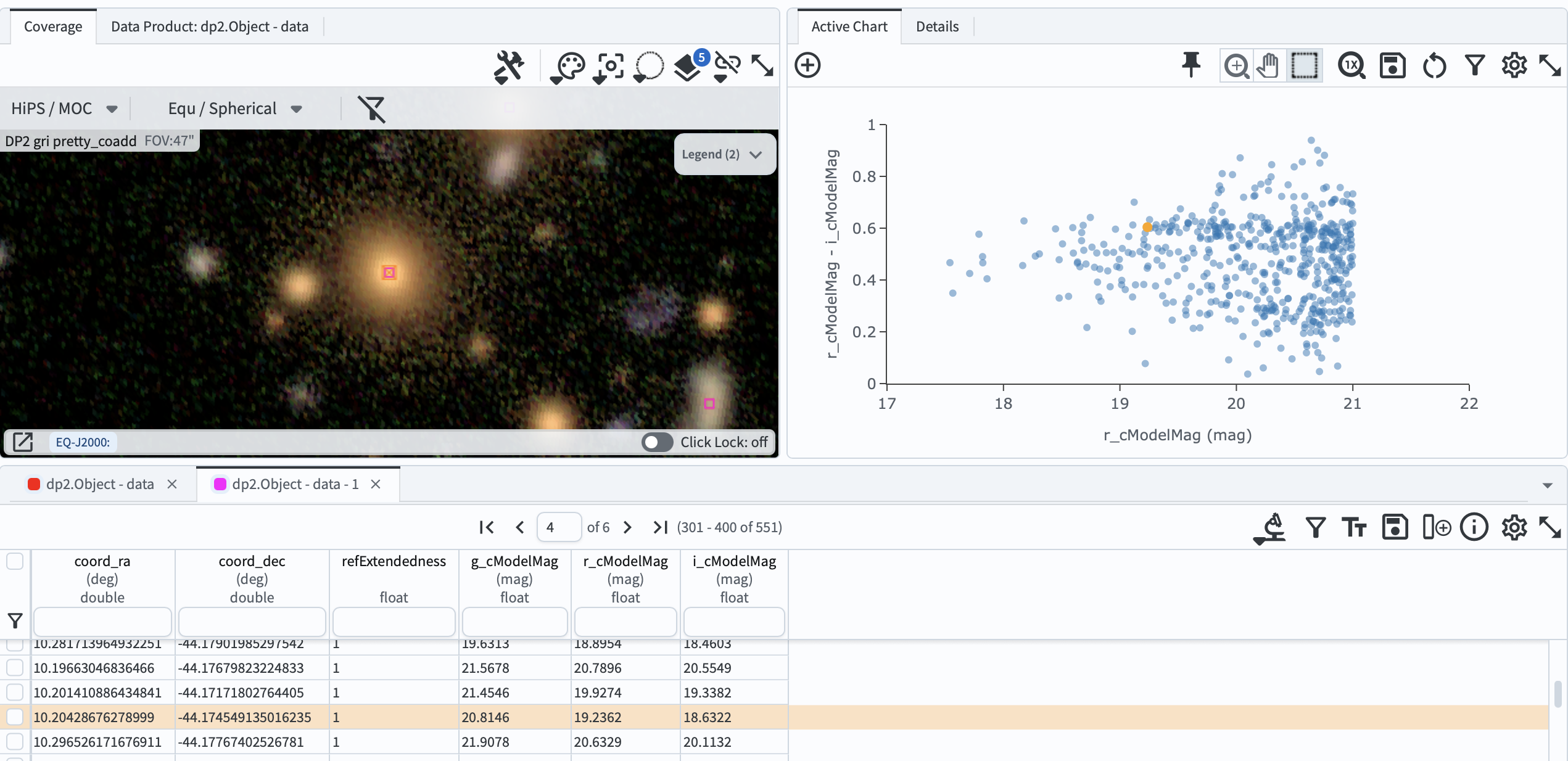The width and height of the screenshot is (1568, 761).
Task: Switch to the Details tab
Action: [x=937, y=27]
